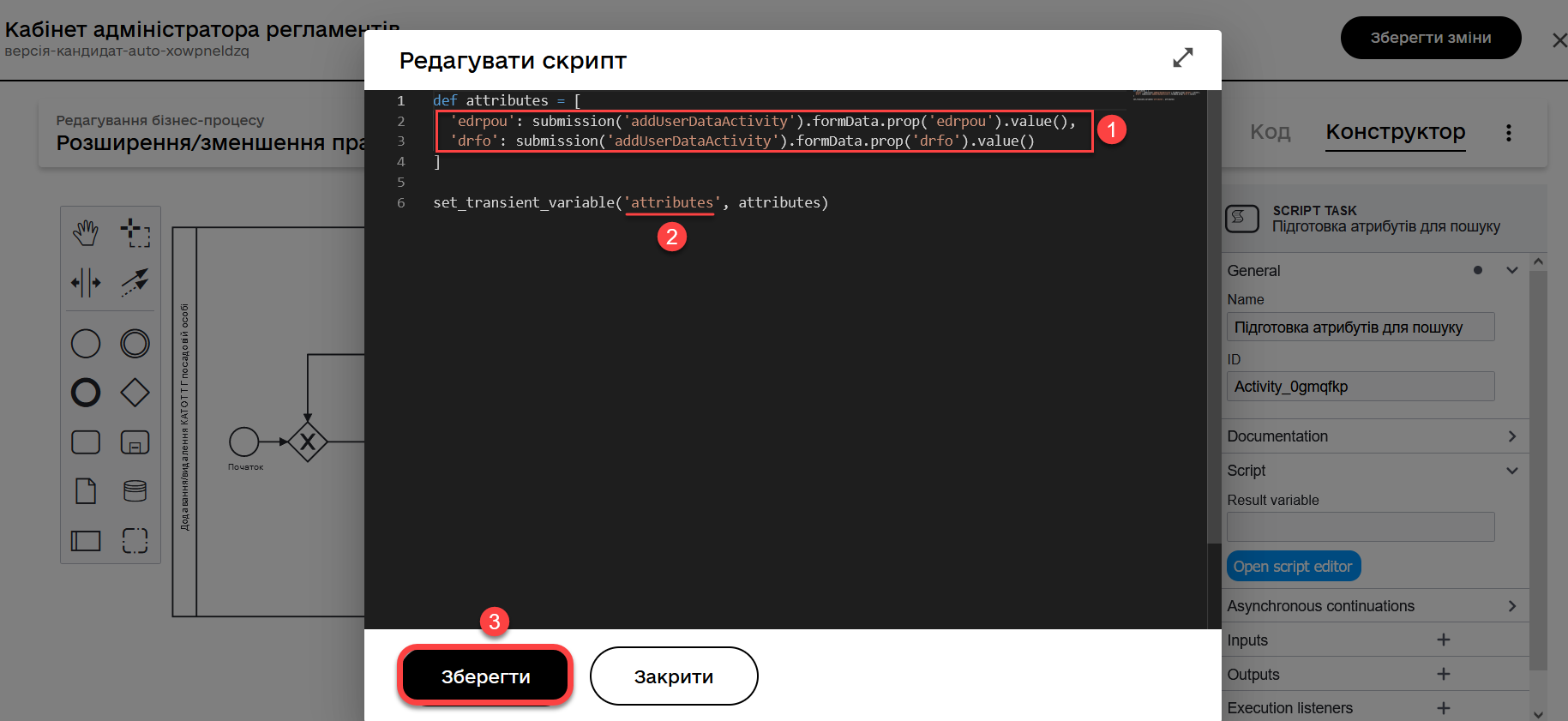The height and width of the screenshot is (721, 1568).
Task: Add a new Execution listener
Action: [1444, 708]
